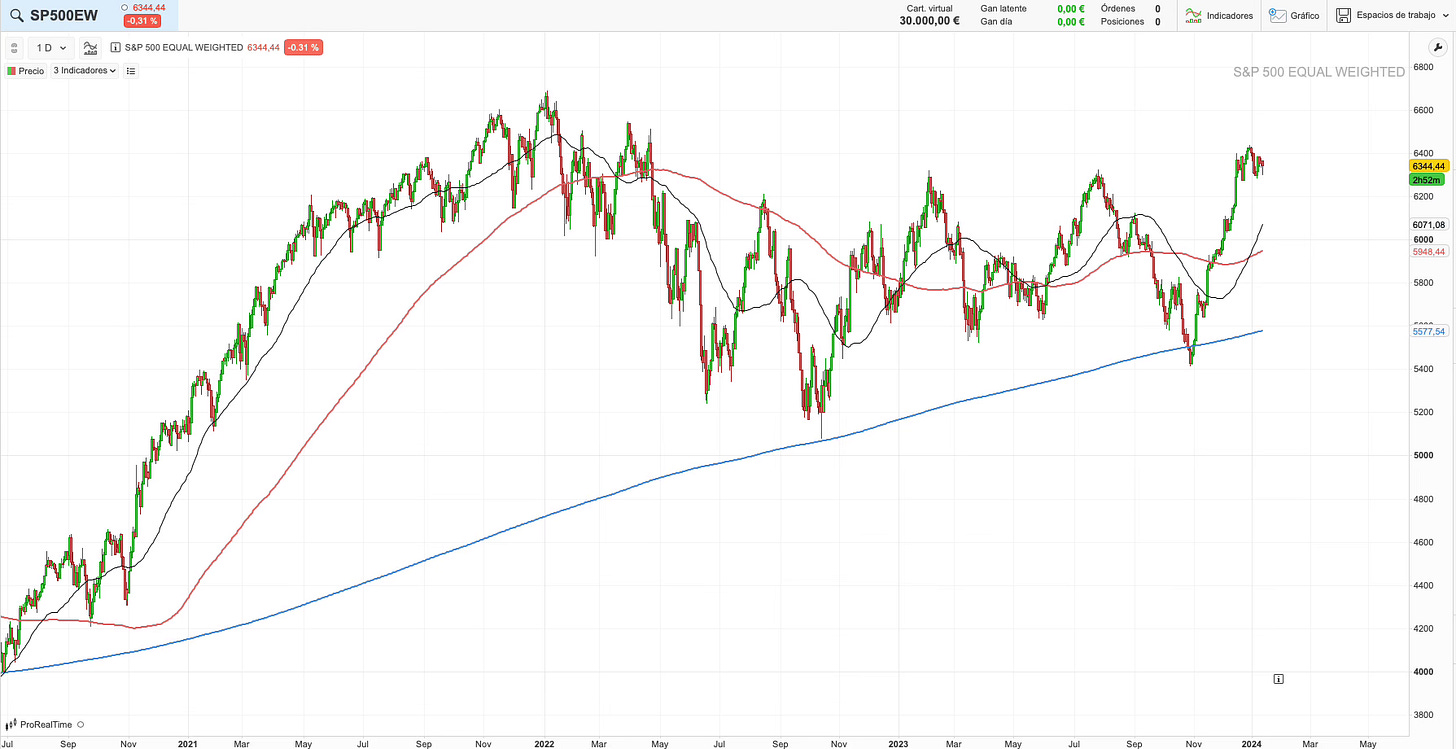Click the Gan día value 0,00 €
The height and width of the screenshot is (749, 1456).
[1071, 21]
